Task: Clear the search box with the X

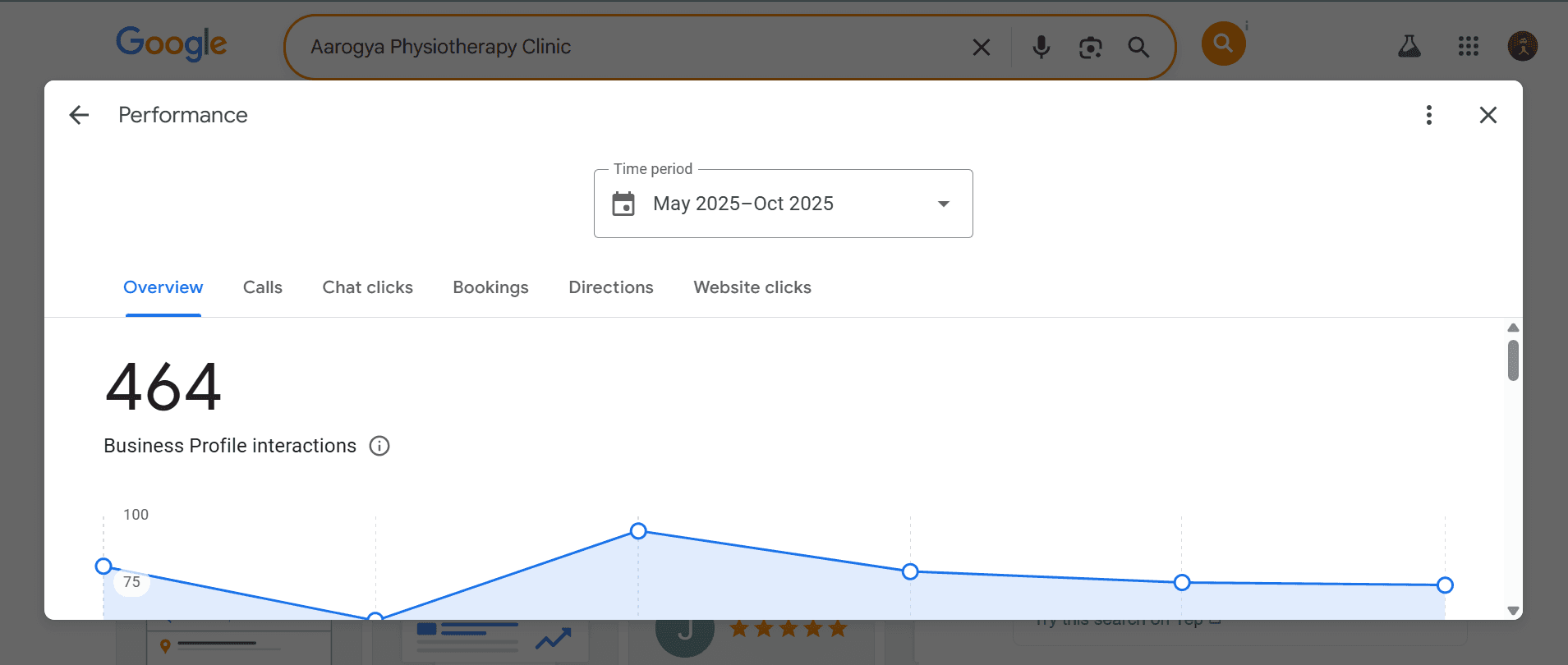Action: click(982, 48)
